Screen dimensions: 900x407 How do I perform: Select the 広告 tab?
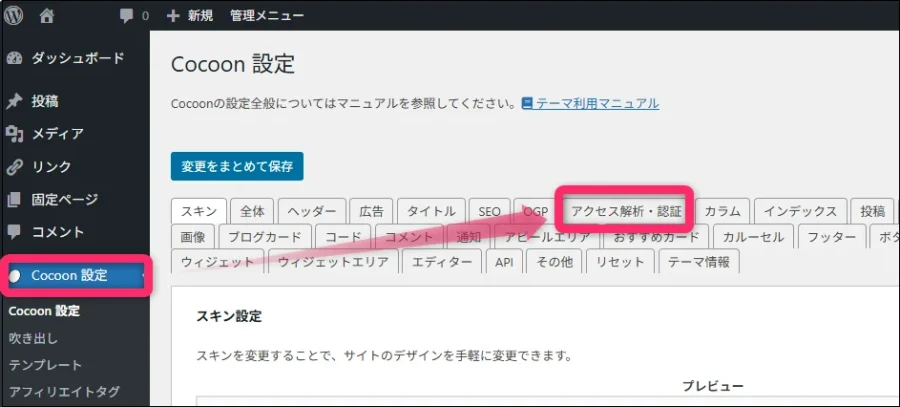371,211
